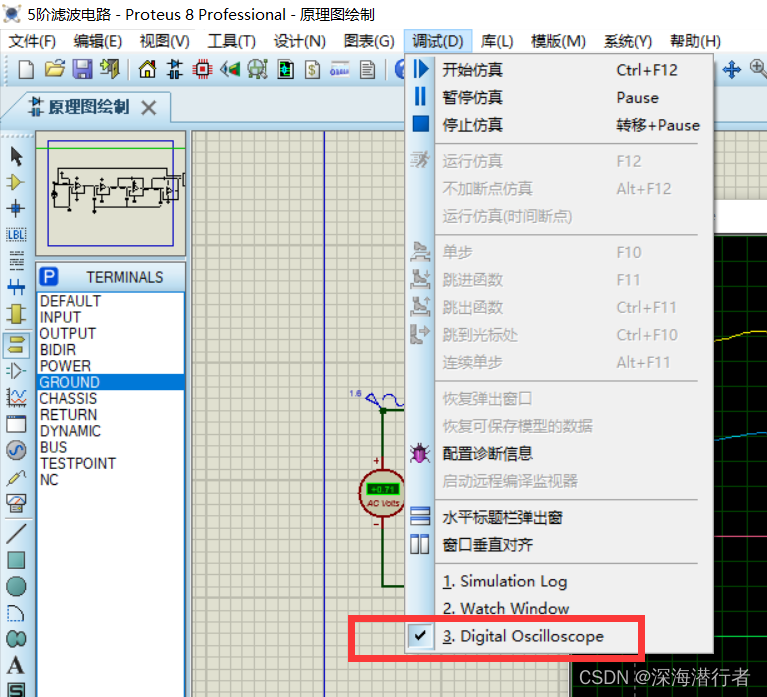Open the 设计(N) menu
This screenshot has height=697, width=767.
(x=299, y=41)
